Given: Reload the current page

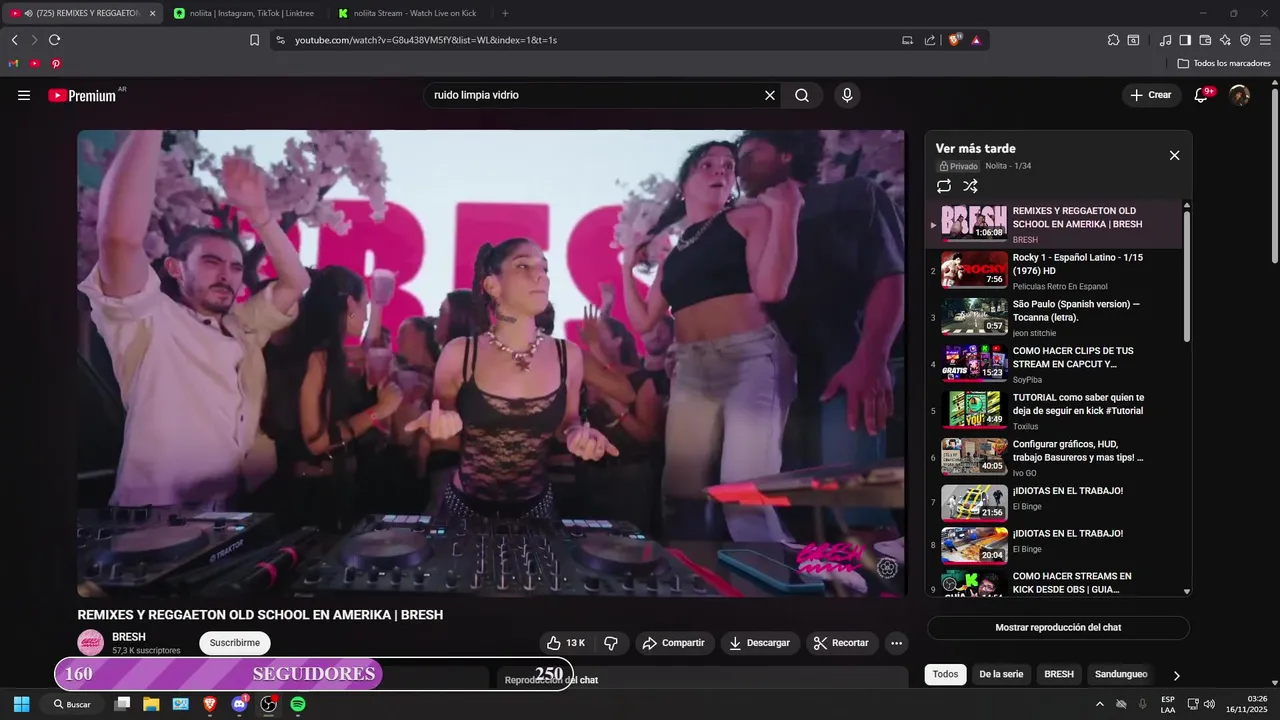Looking at the screenshot, I should (54, 40).
